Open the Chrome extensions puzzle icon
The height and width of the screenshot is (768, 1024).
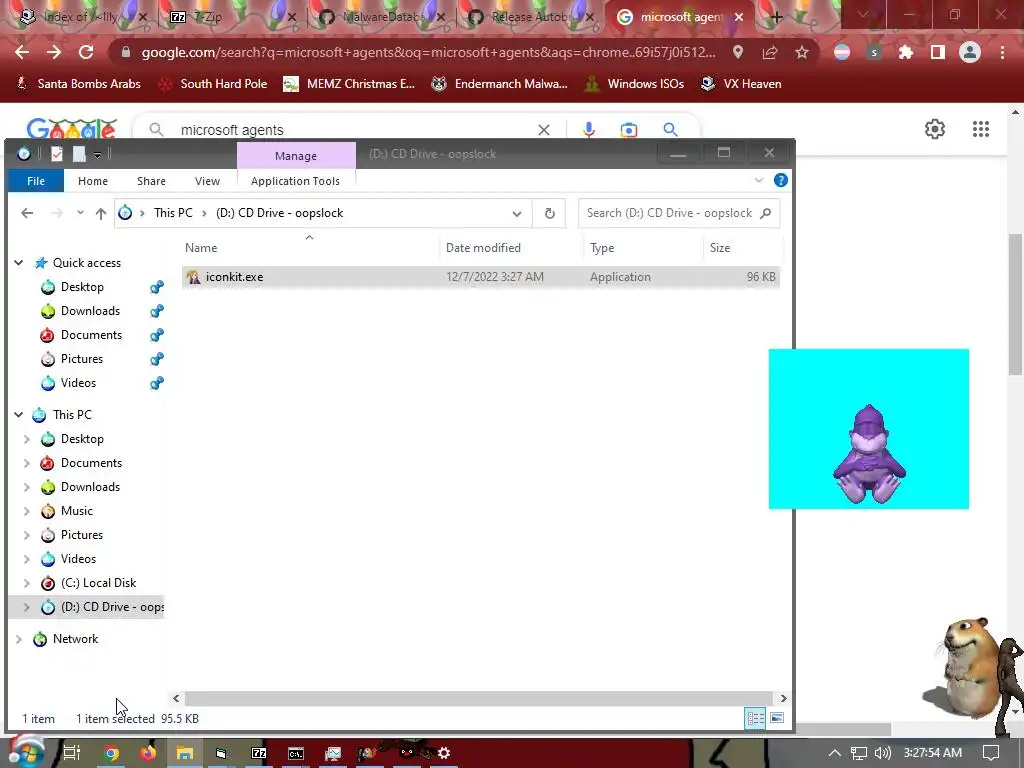pyautogui.click(x=906, y=52)
